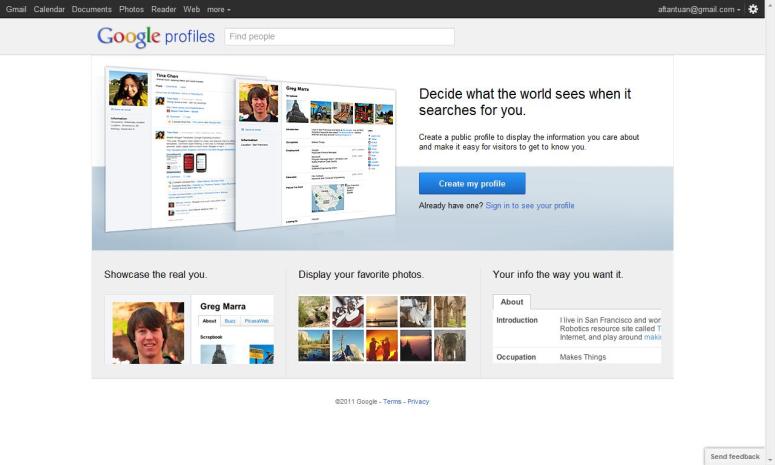775x465 pixels.
Task: Open Documents from top bar
Action: pyautogui.click(x=91, y=9)
